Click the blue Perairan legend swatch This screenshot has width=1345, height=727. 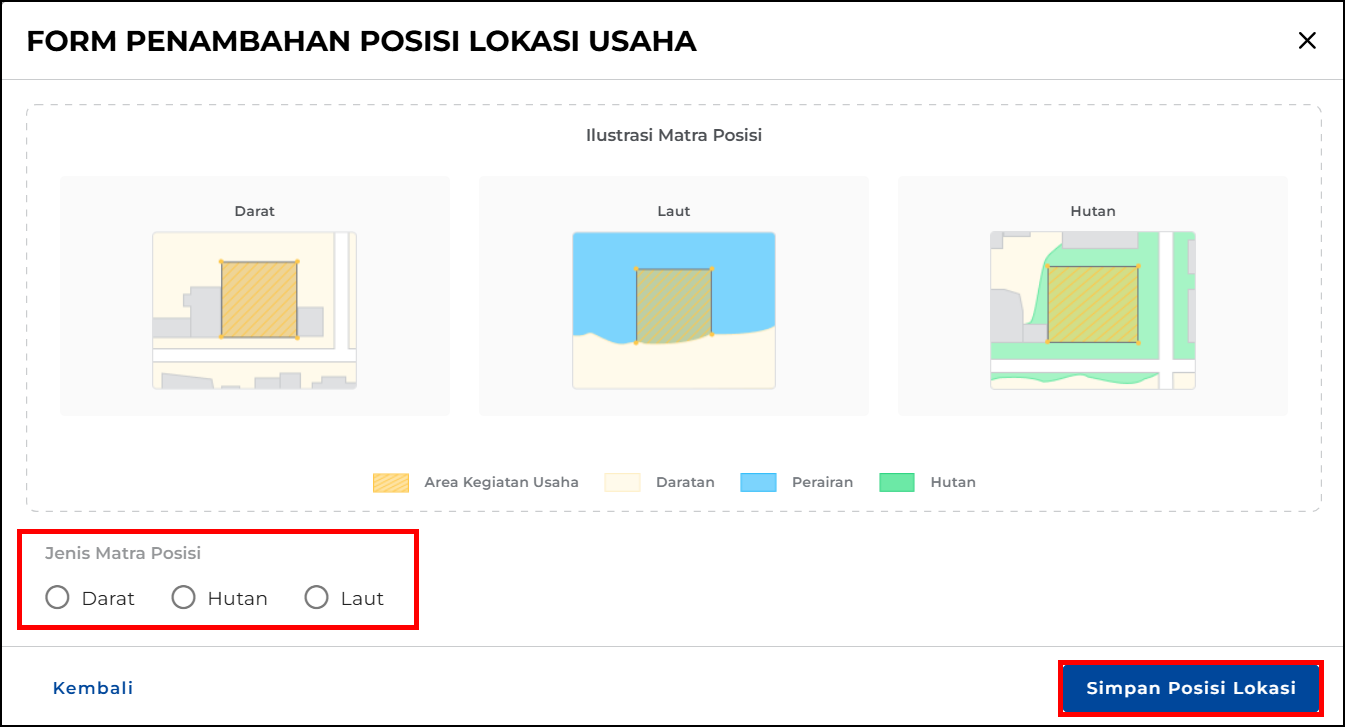[758, 482]
